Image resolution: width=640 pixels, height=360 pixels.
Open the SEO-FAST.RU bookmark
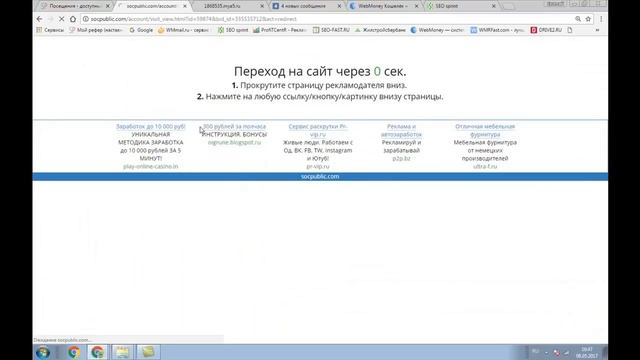tap(331, 30)
